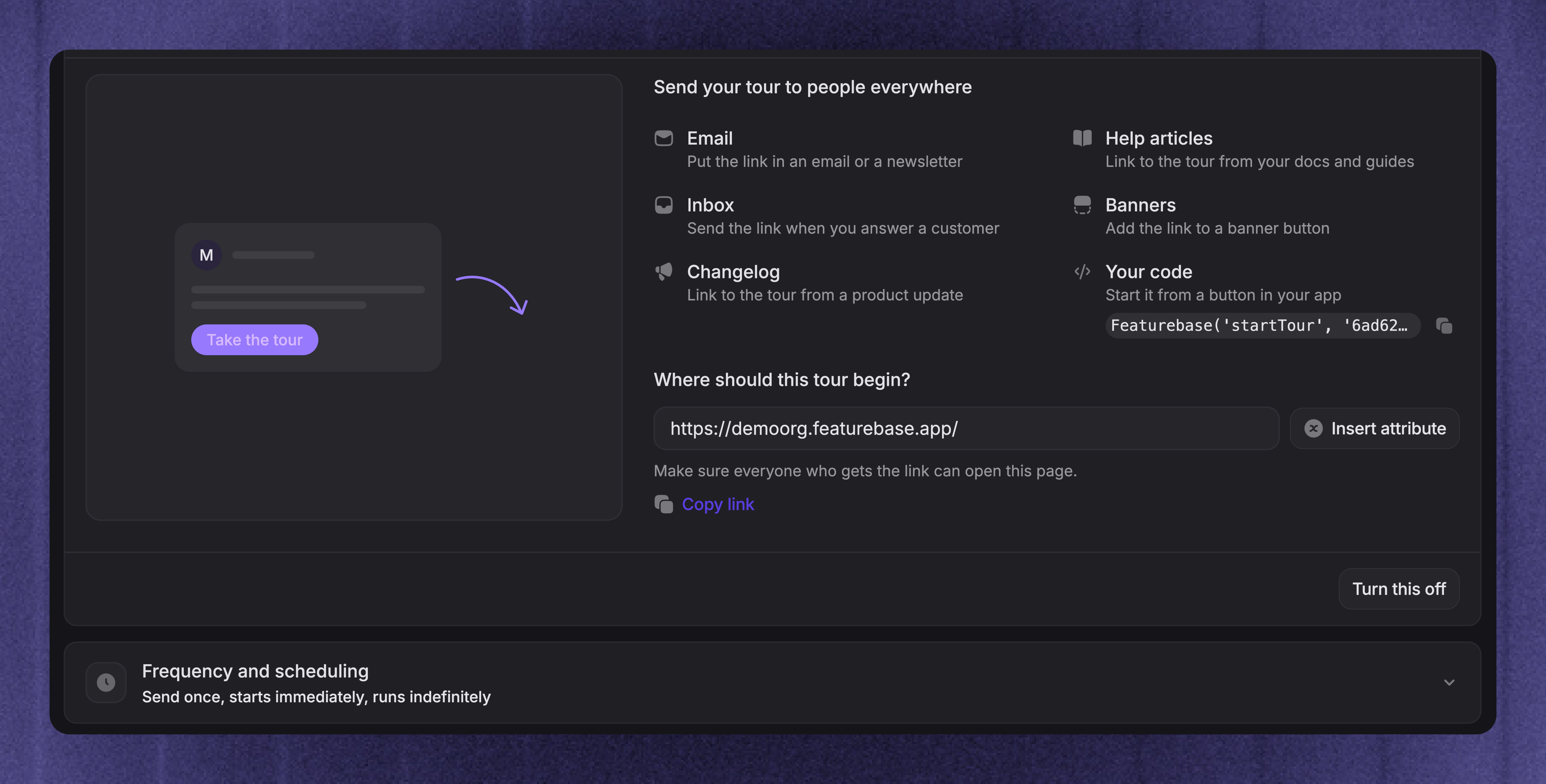
Task: Click 'Send your tour to people everywhere' heading
Action: (813, 87)
